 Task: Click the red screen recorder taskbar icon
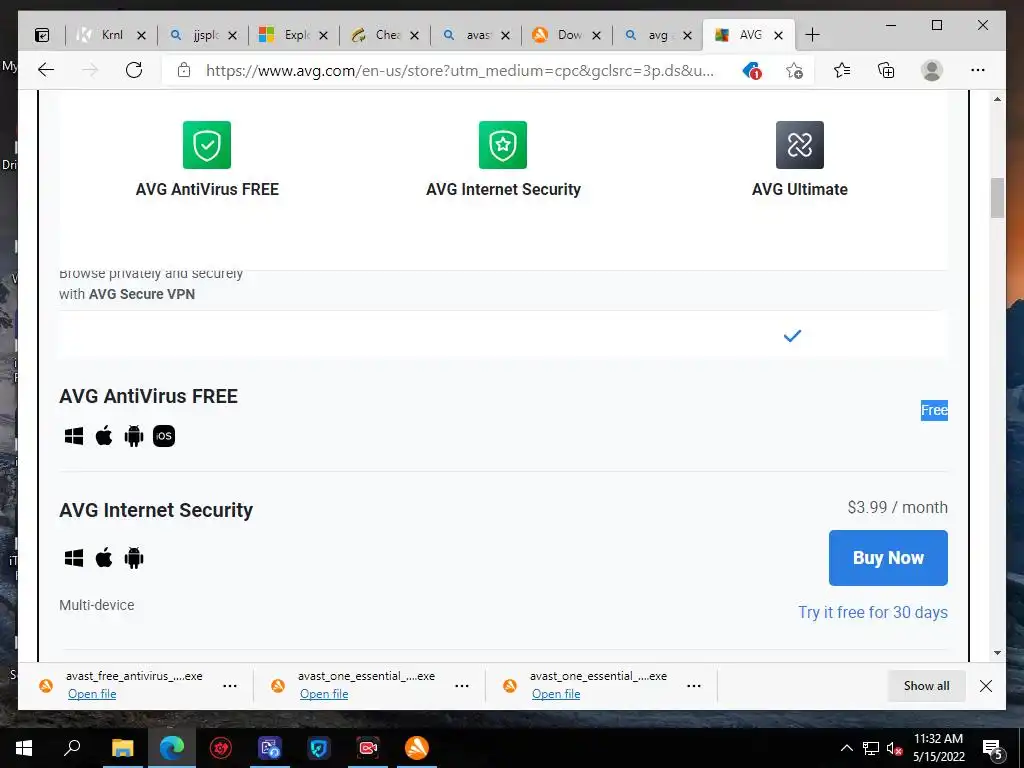(x=368, y=748)
